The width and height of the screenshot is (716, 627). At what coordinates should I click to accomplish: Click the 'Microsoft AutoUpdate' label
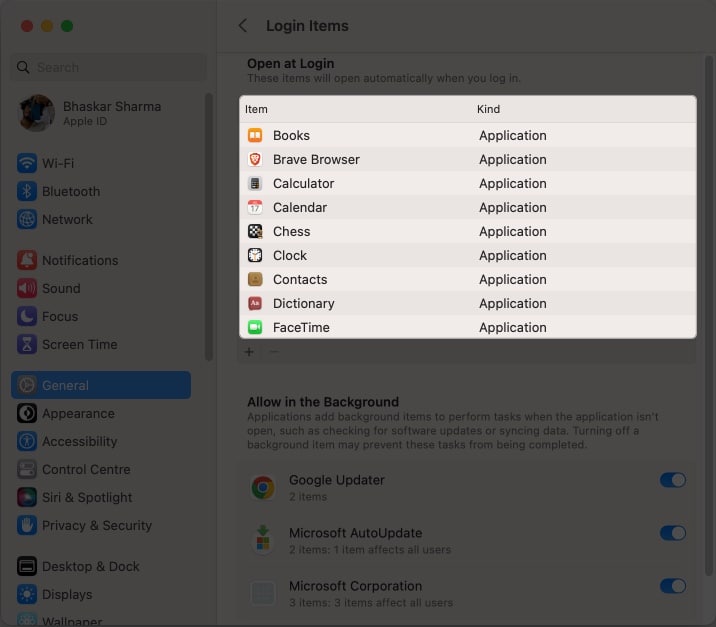click(355, 533)
